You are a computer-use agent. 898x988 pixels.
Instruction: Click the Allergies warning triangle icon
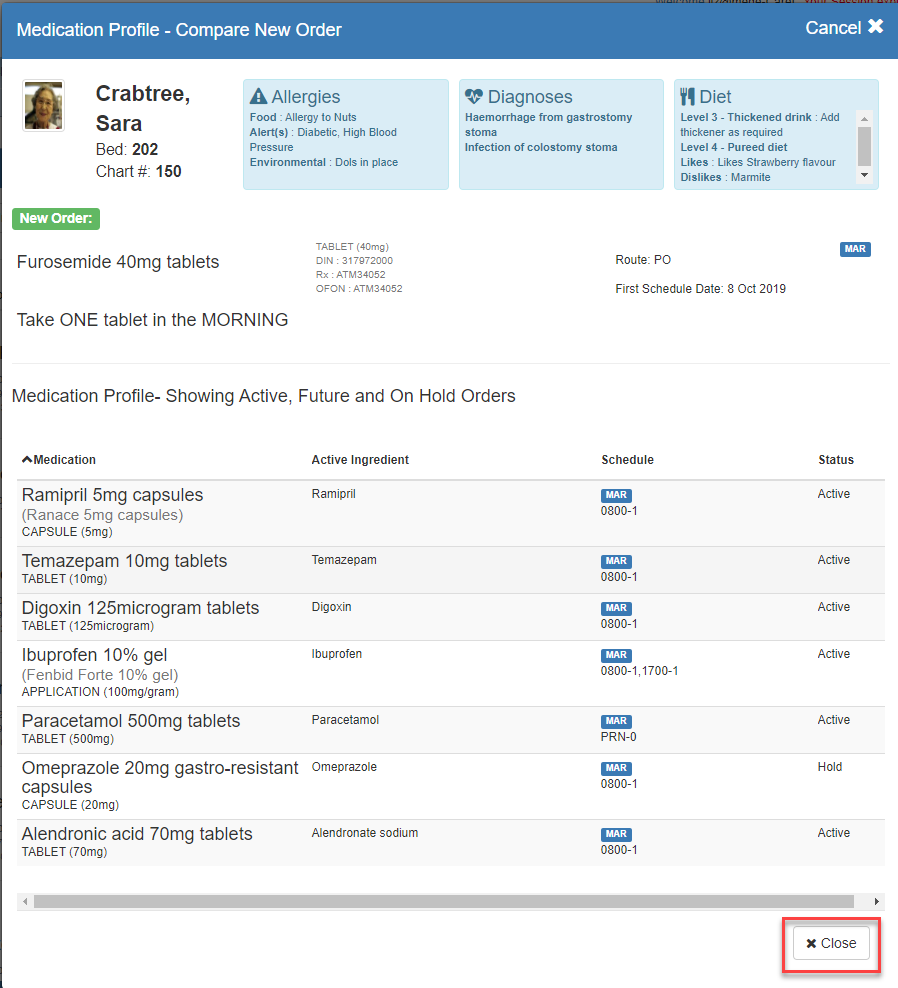coord(258,97)
